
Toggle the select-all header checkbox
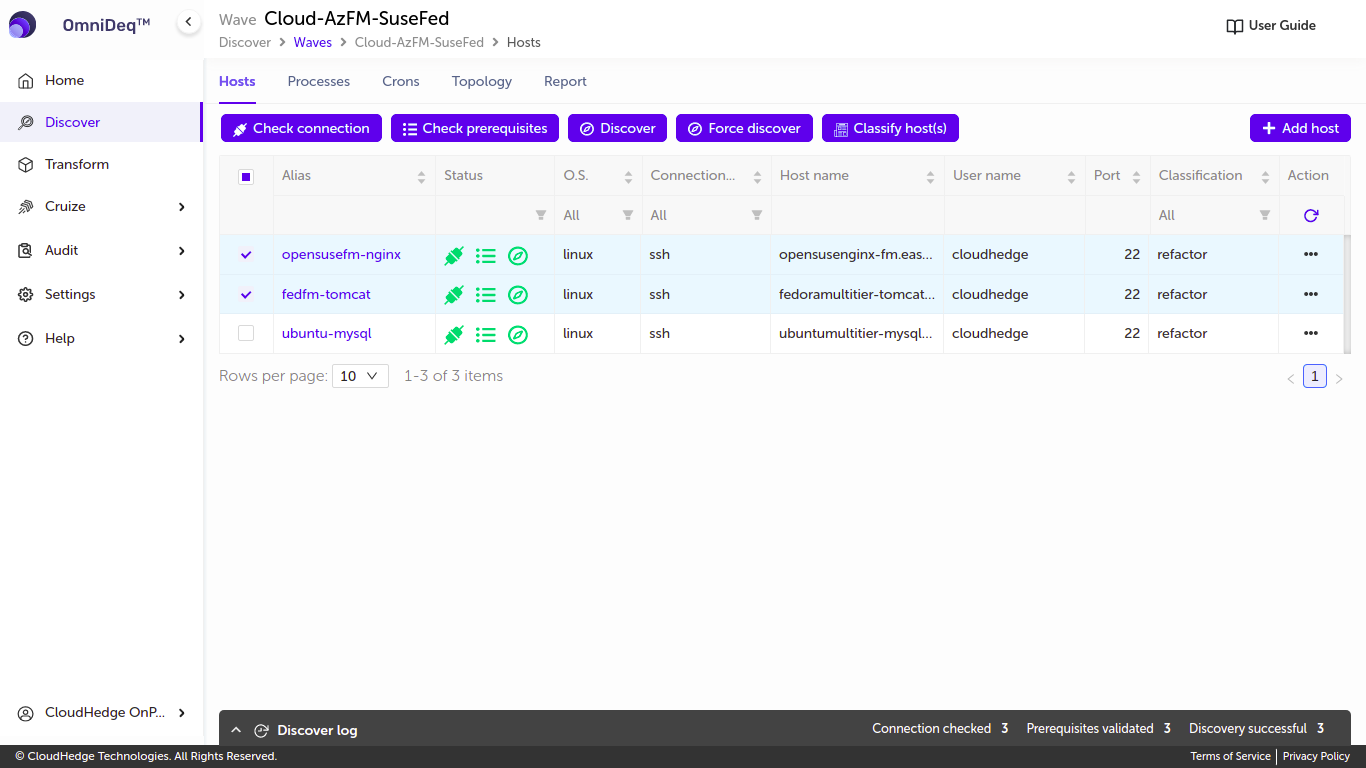click(x=246, y=177)
